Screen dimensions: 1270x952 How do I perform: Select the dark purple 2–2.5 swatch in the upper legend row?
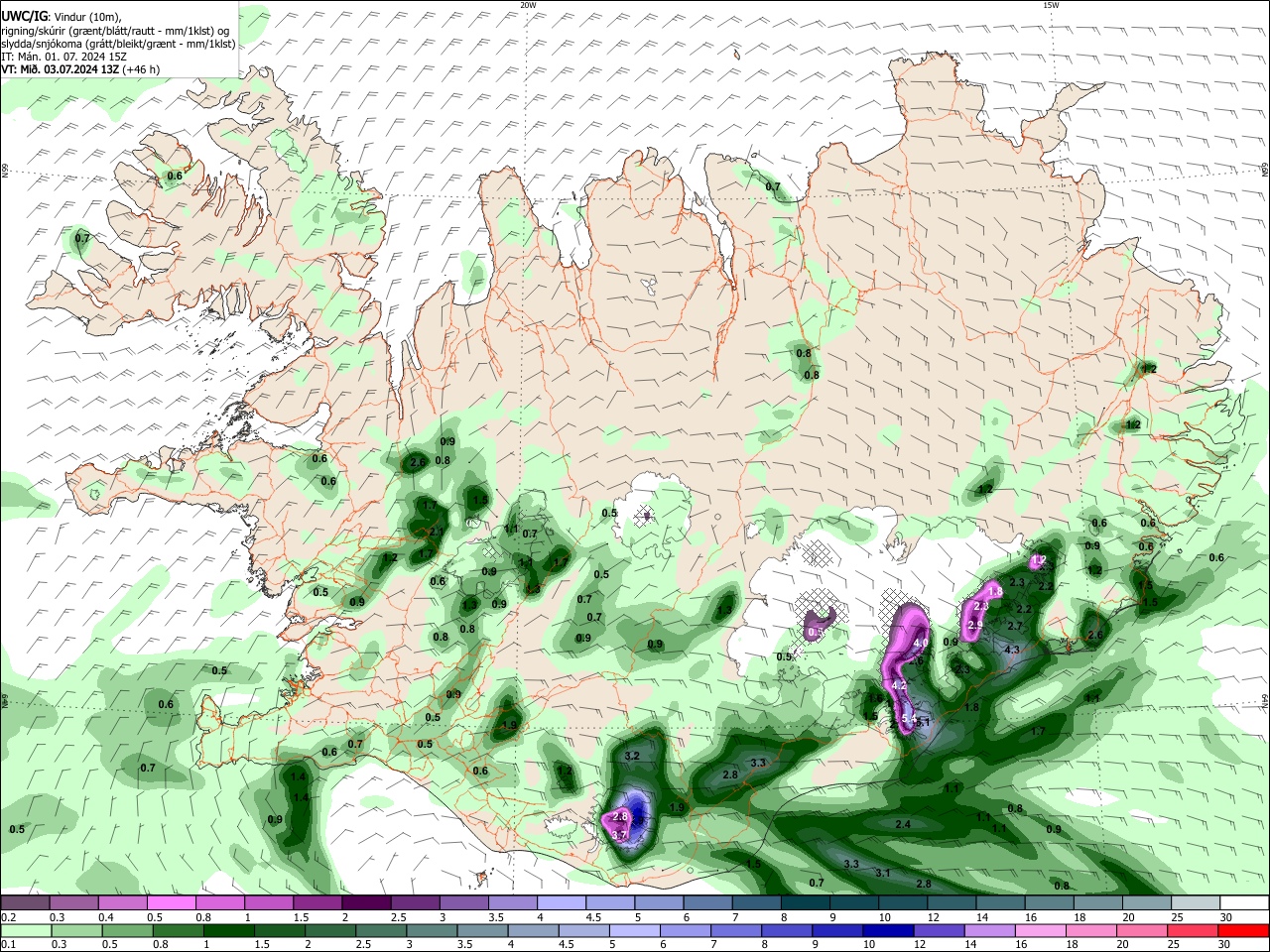point(365,902)
